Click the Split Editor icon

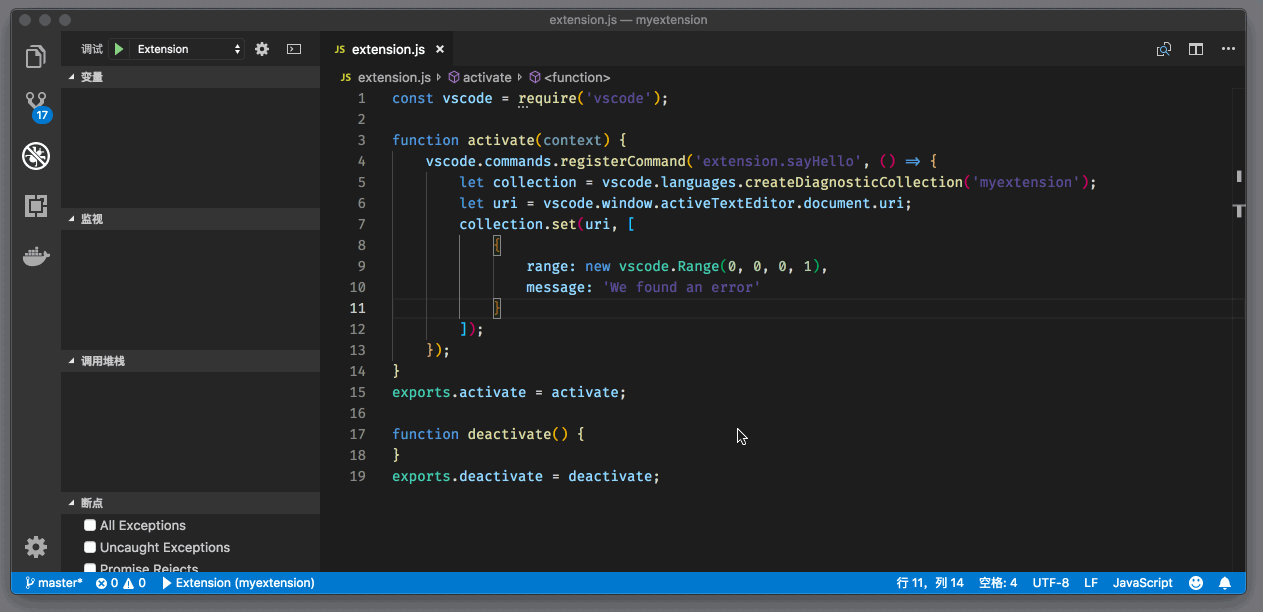(1195, 49)
